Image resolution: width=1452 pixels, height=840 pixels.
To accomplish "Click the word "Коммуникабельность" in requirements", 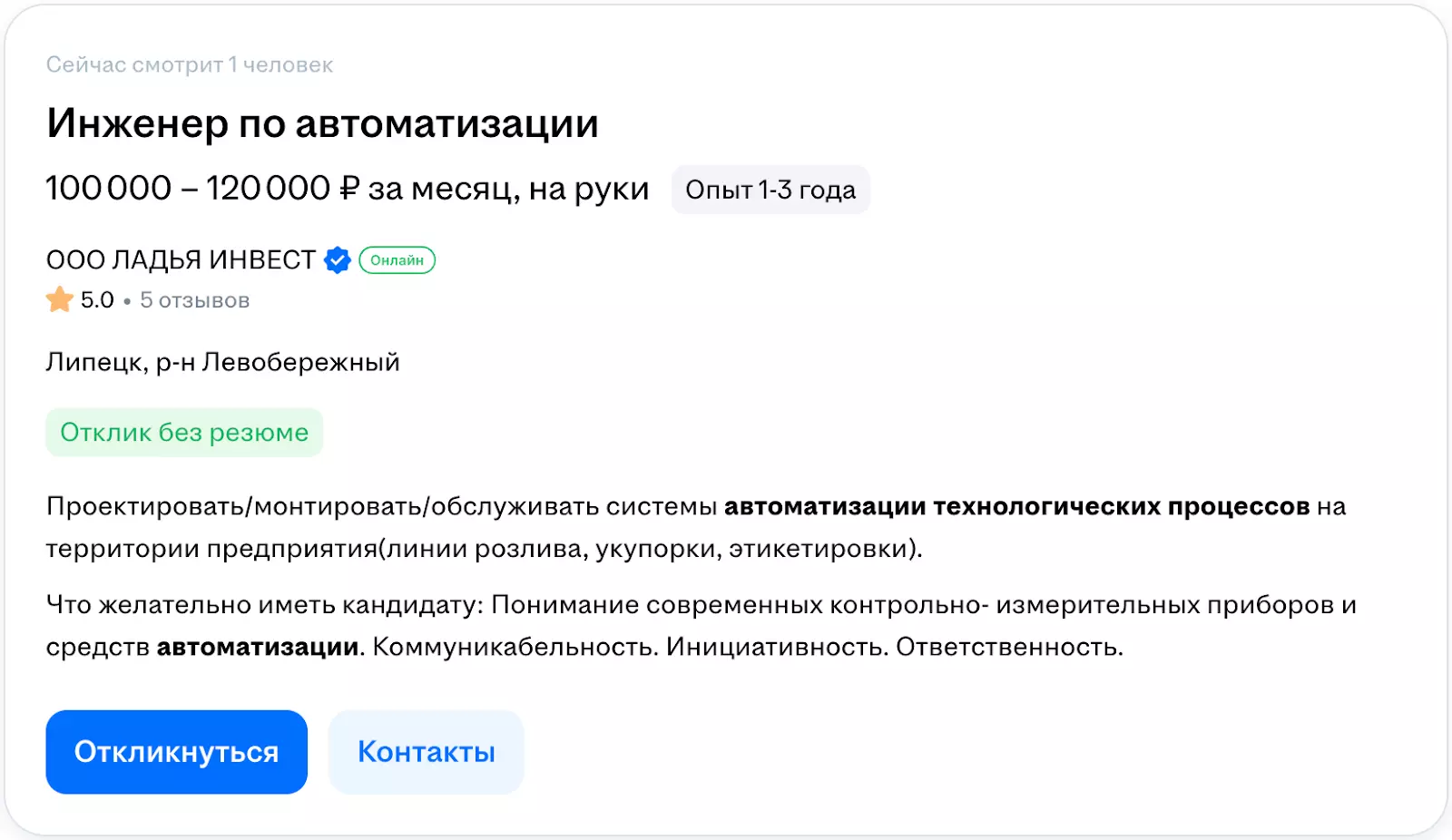I will click(x=515, y=647).
